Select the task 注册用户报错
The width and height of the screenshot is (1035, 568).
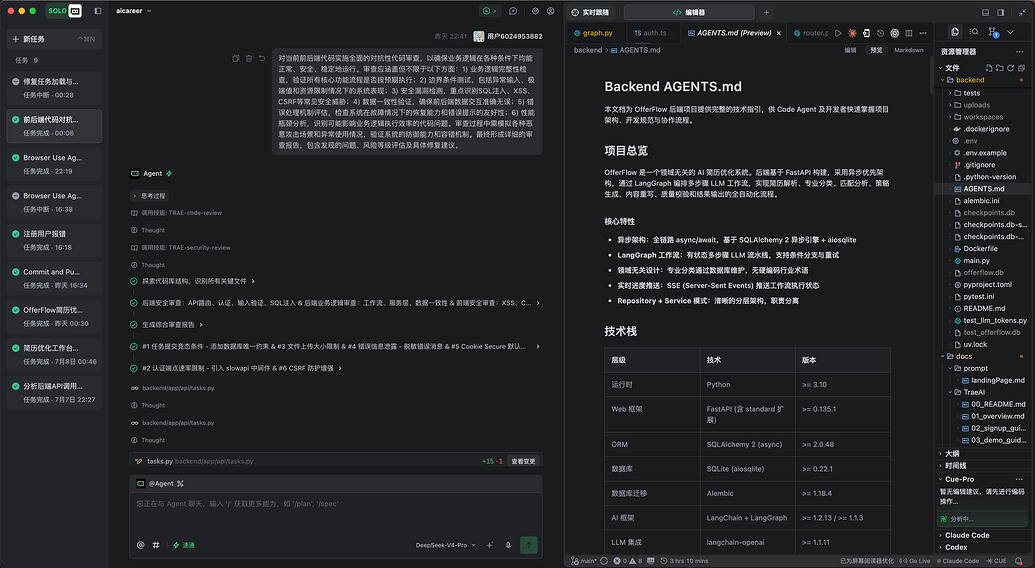pos(54,240)
